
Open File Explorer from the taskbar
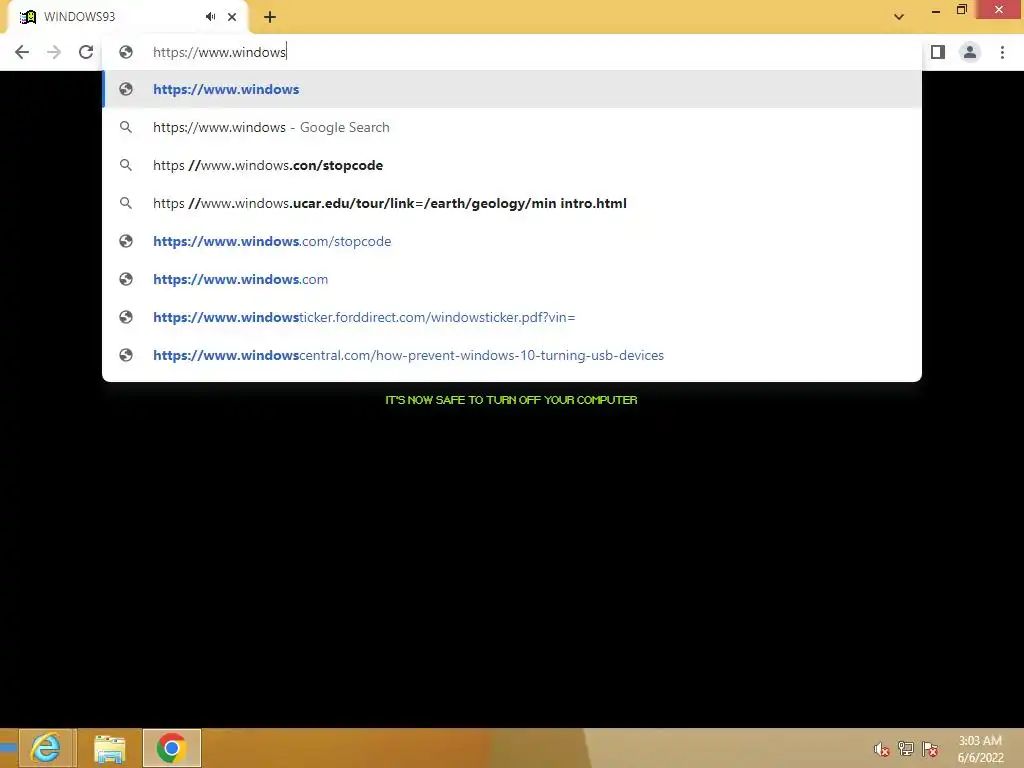coord(109,748)
